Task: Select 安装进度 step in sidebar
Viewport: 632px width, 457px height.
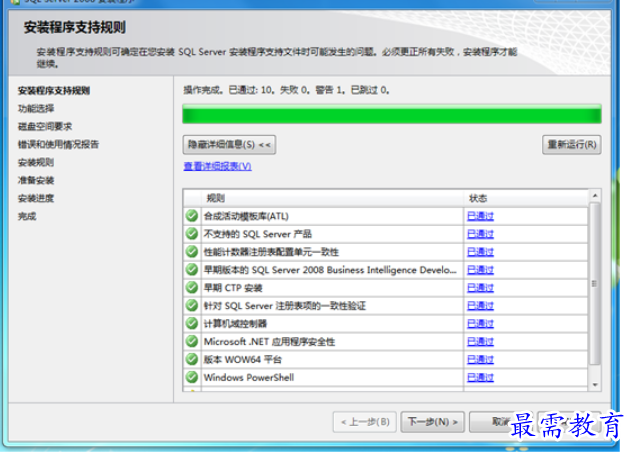Action: [36, 198]
